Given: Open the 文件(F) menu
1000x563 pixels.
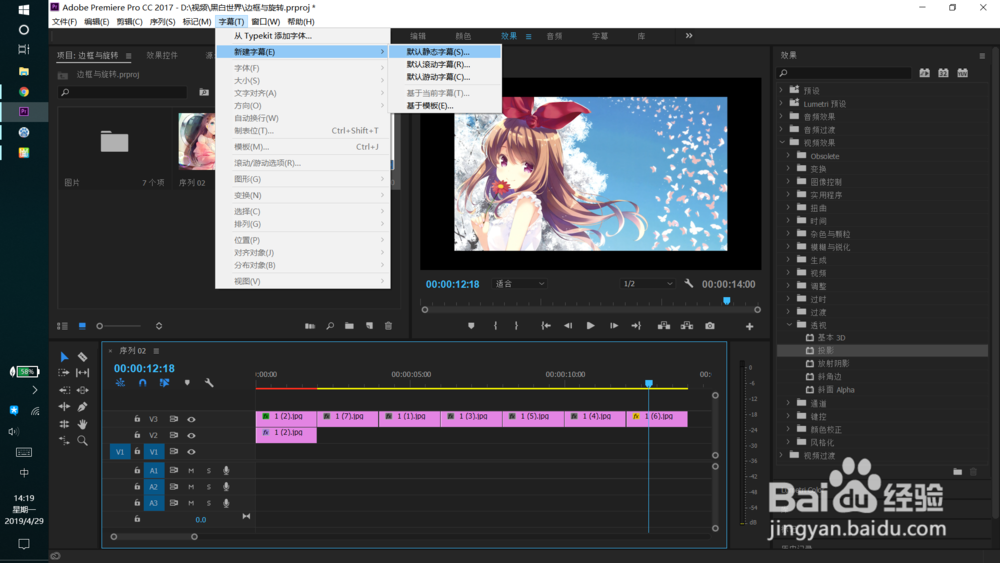Looking at the screenshot, I should 64,22.
